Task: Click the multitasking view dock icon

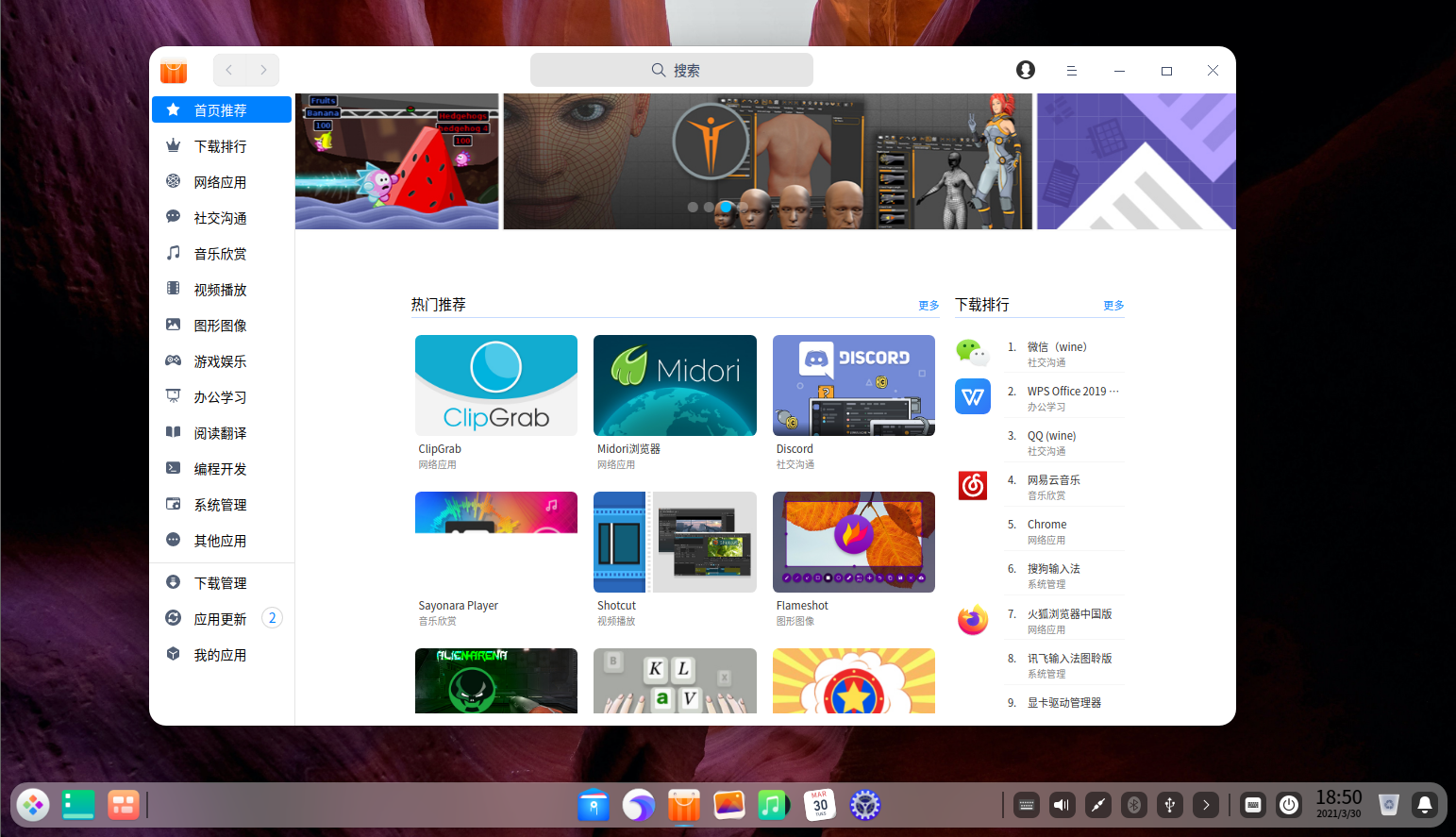Action: 124,805
